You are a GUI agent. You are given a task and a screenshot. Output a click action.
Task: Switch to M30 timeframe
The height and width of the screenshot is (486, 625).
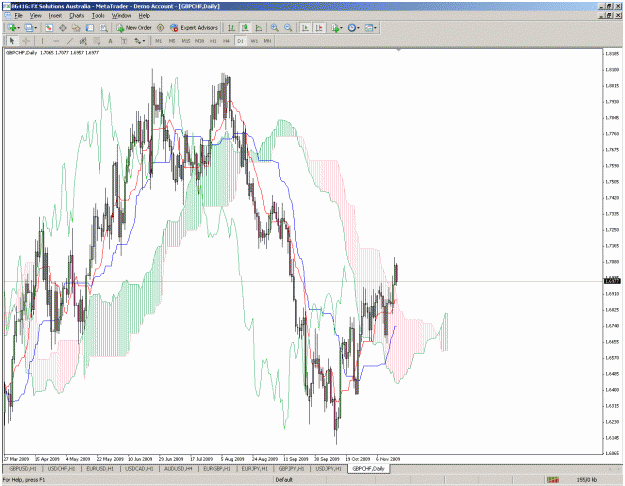tap(199, 41)
